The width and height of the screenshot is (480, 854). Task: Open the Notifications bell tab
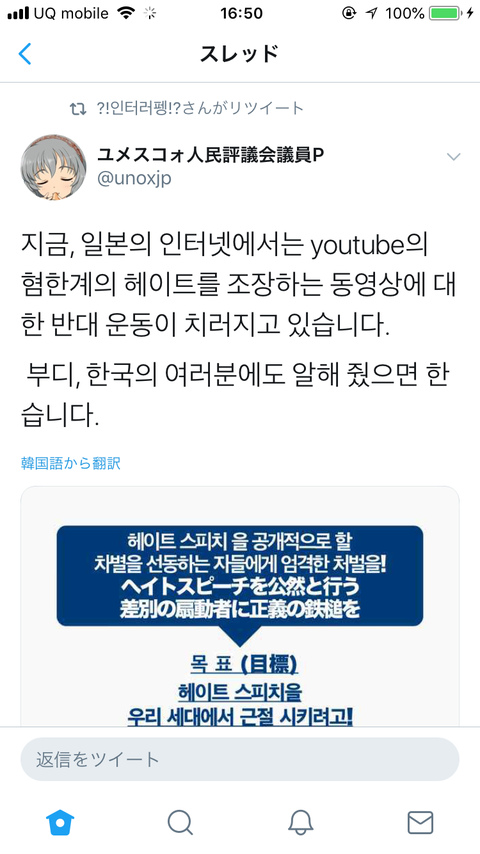coord(300,822)
